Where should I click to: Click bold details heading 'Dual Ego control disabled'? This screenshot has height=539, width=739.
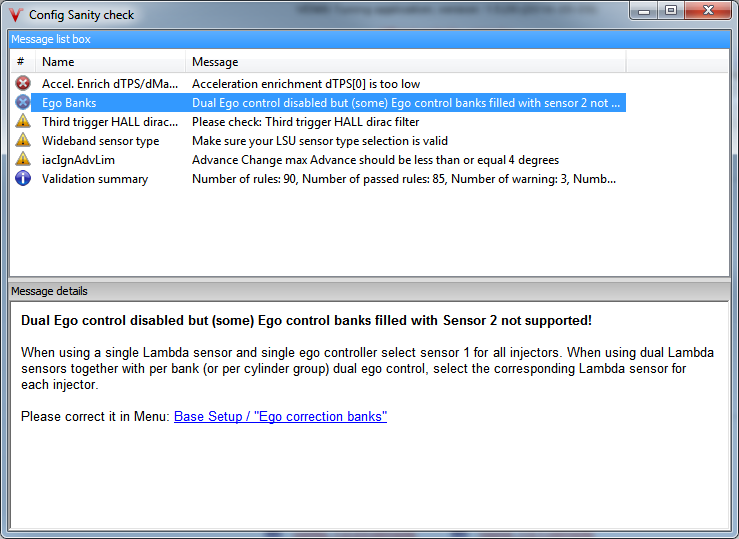point(306,320)
